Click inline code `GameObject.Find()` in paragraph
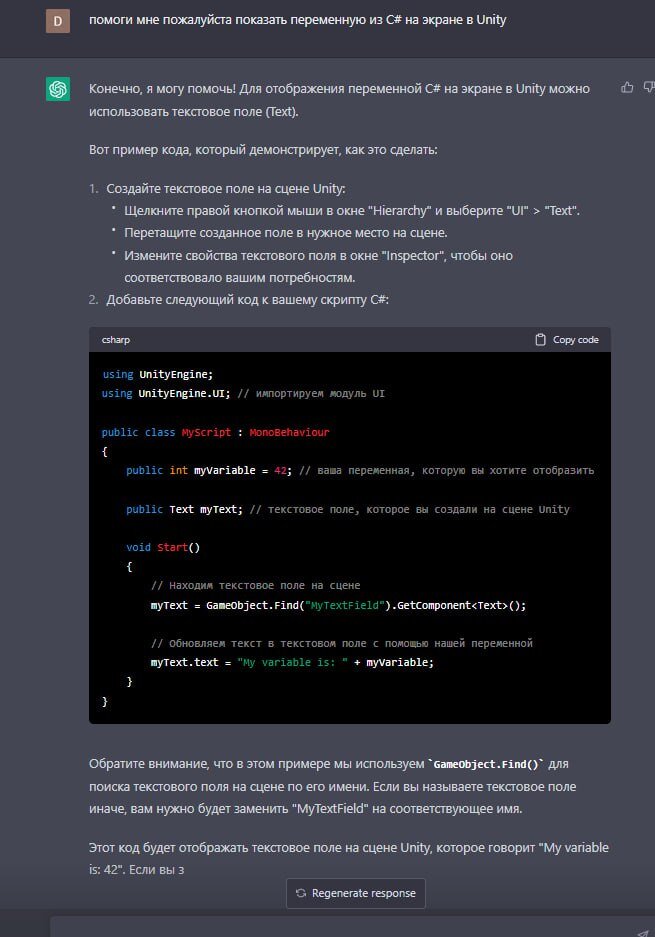655x937 pixels. (x=486, y=764)
